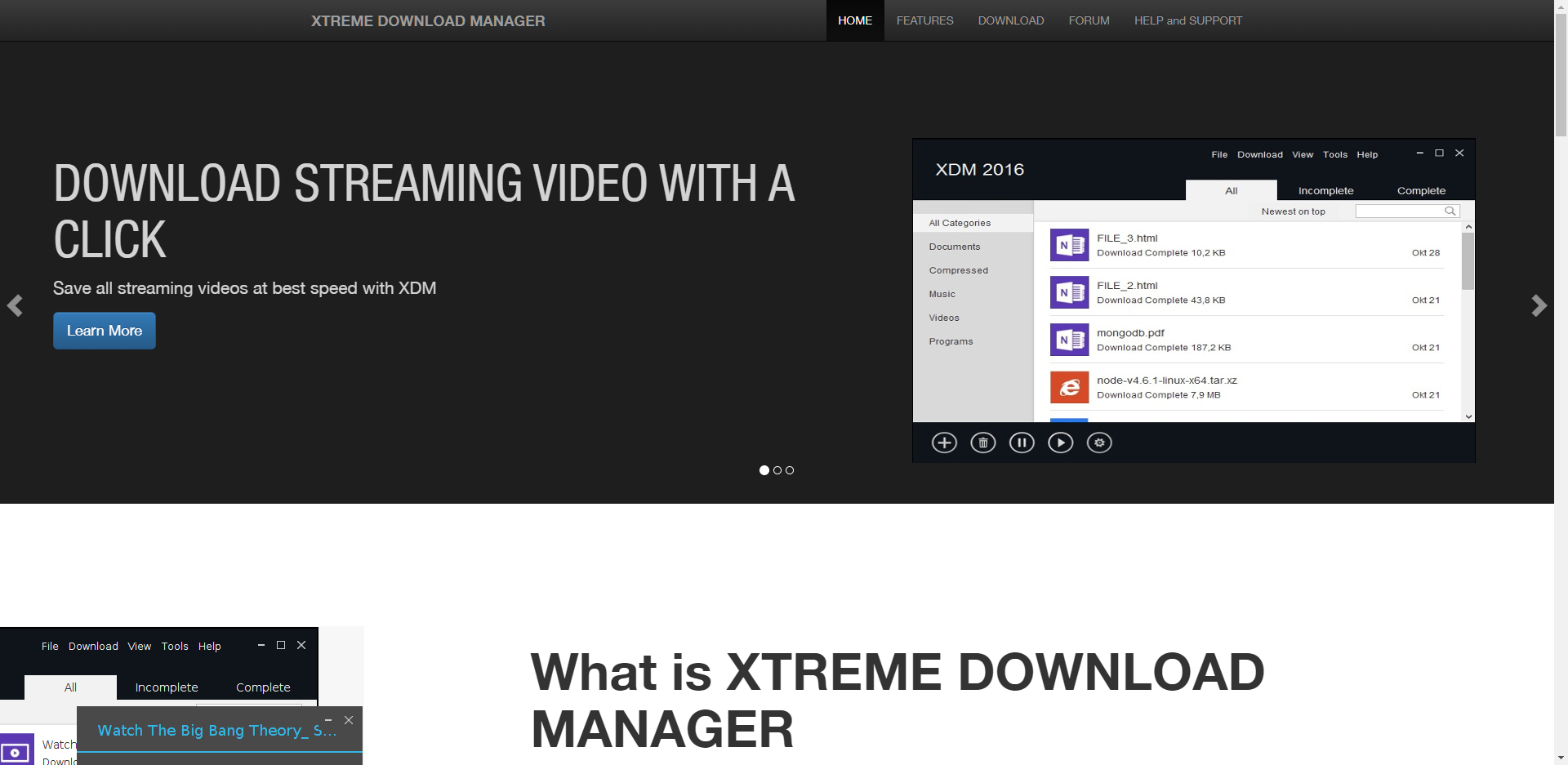Open the Download menu in XDM 2016

pos(1259,154)
